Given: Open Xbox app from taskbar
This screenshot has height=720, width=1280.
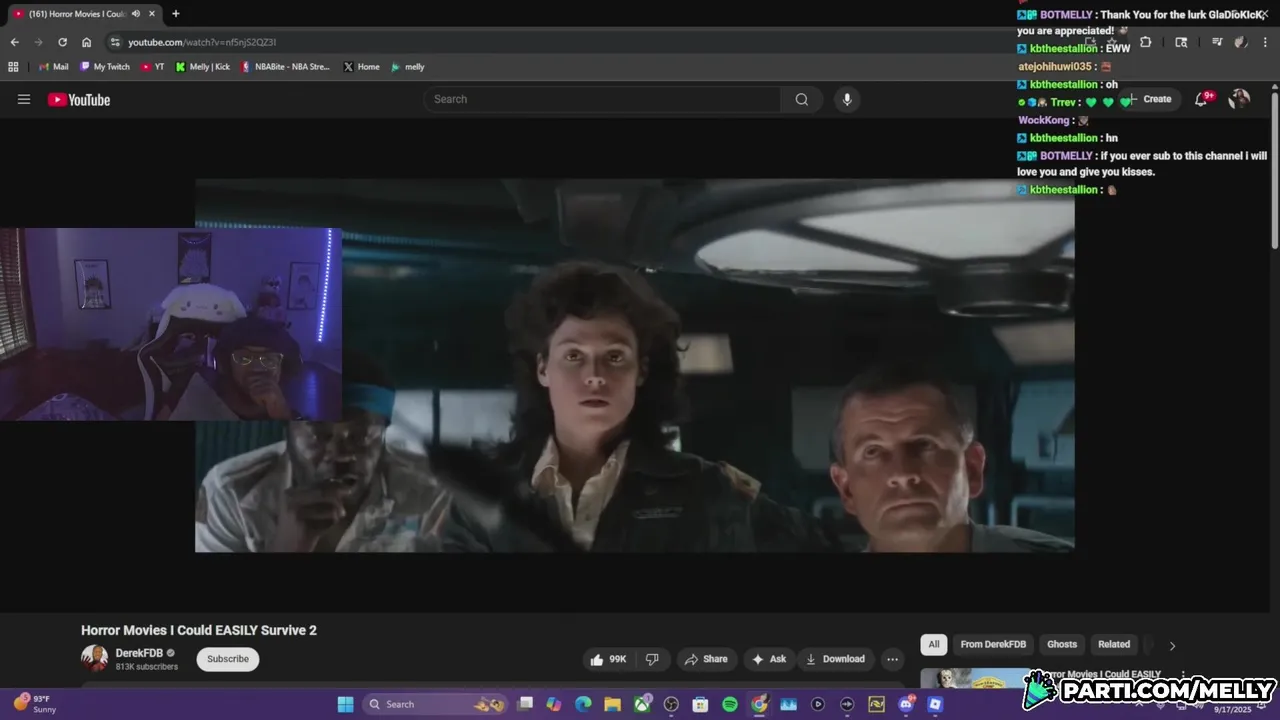Looking at the screenshot, I should [642, 704].
